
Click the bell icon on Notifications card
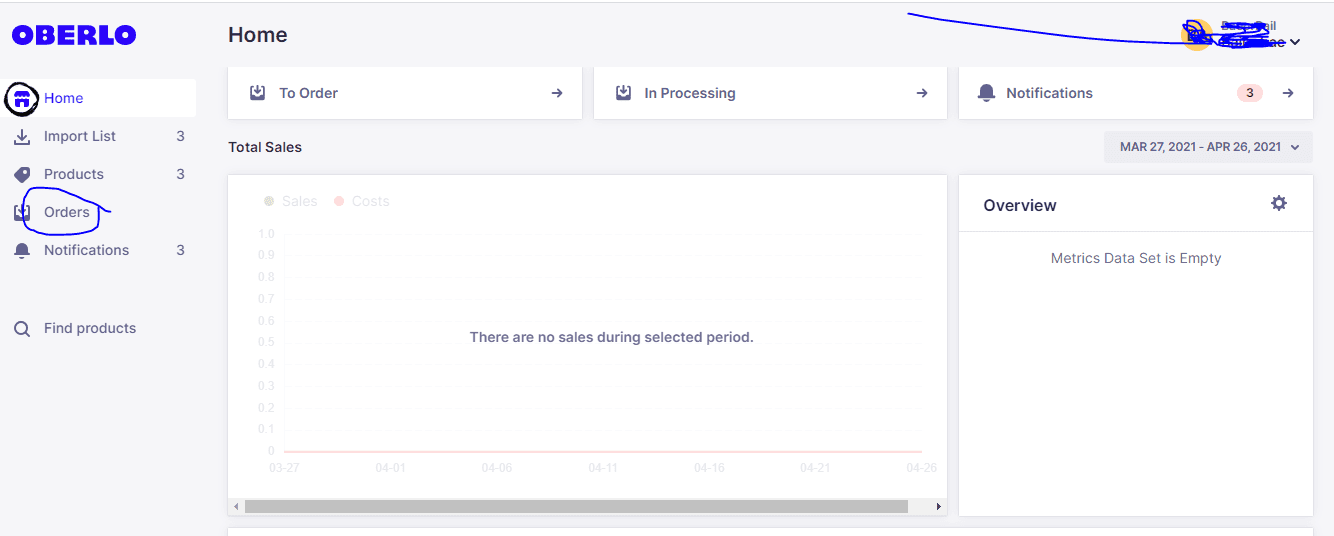[x=987, y=92]
